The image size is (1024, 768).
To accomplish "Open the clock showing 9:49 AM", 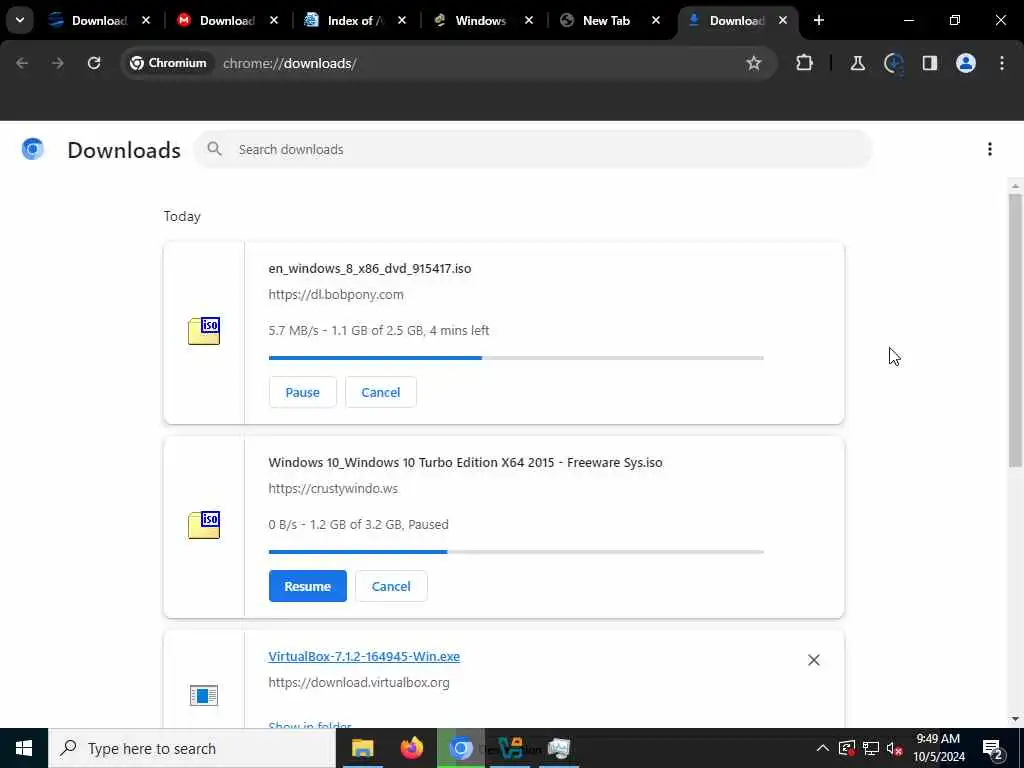I will [x=938, y=748].
